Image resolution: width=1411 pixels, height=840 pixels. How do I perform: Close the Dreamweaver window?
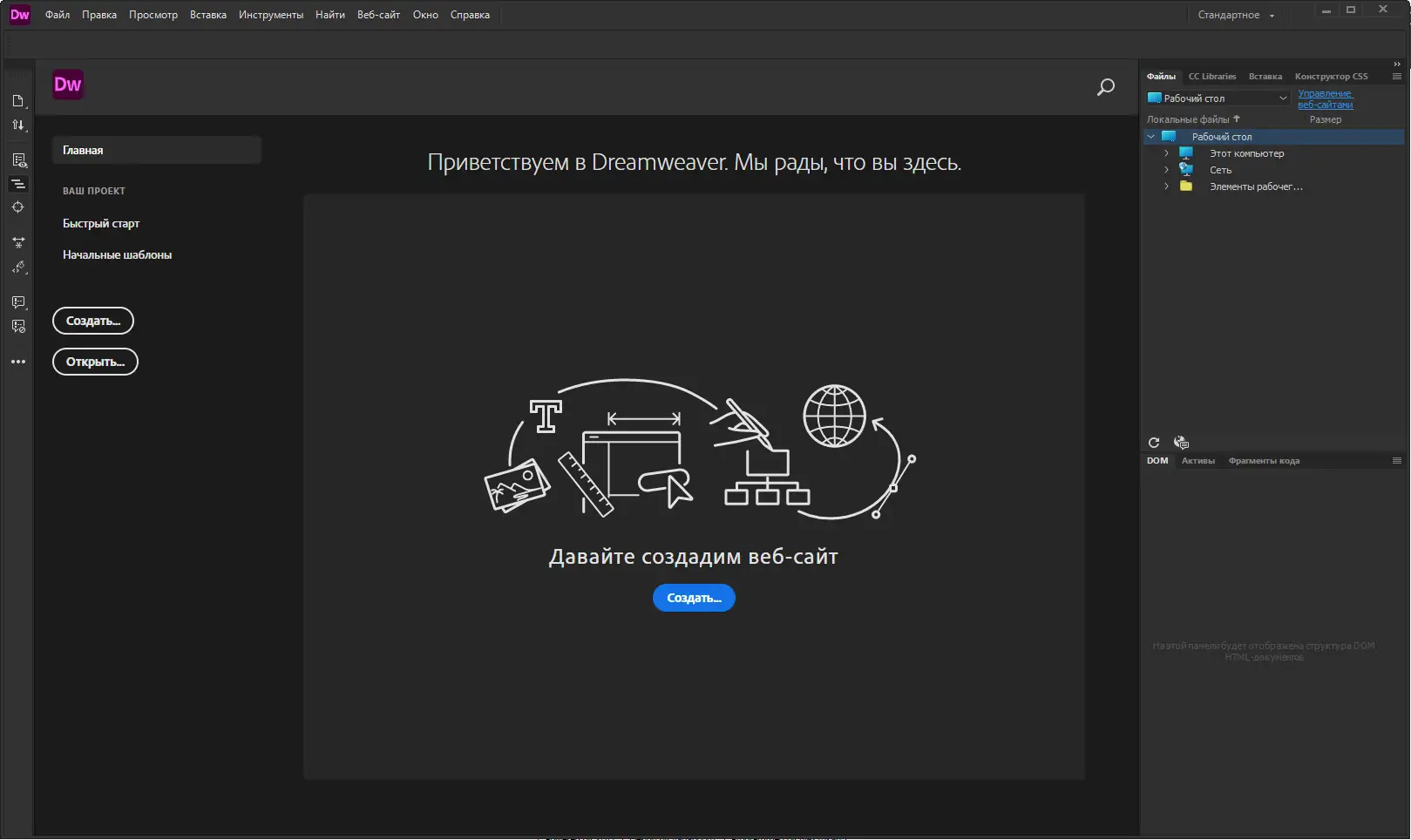[1383, 10]
